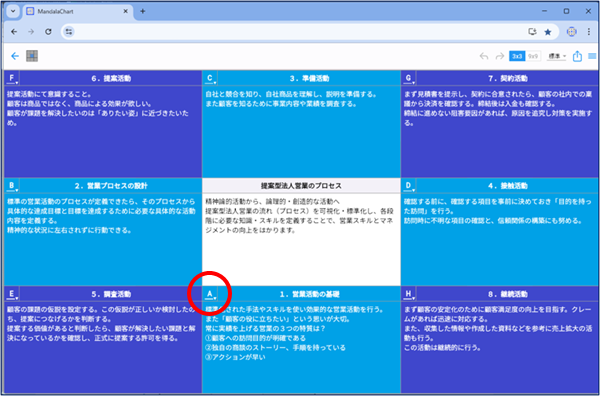Undo the last edit

484,56
